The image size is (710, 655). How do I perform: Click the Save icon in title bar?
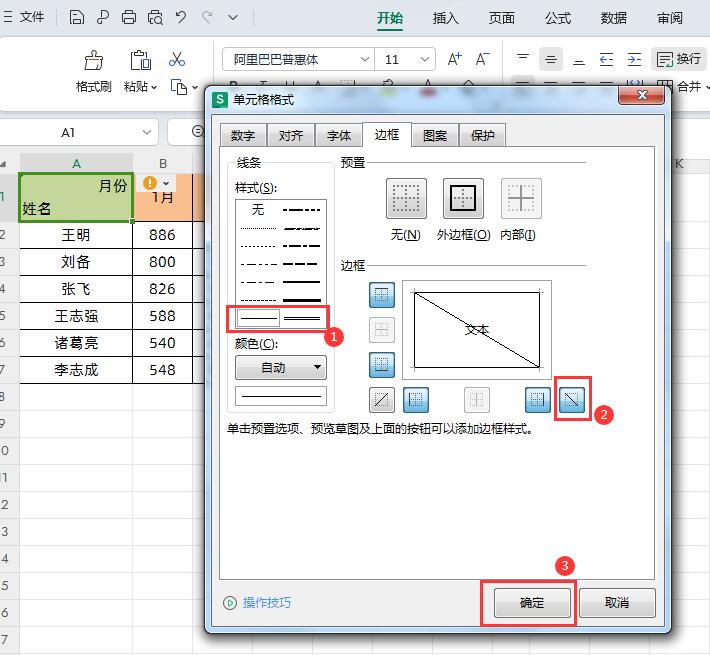tap(78, 18)
